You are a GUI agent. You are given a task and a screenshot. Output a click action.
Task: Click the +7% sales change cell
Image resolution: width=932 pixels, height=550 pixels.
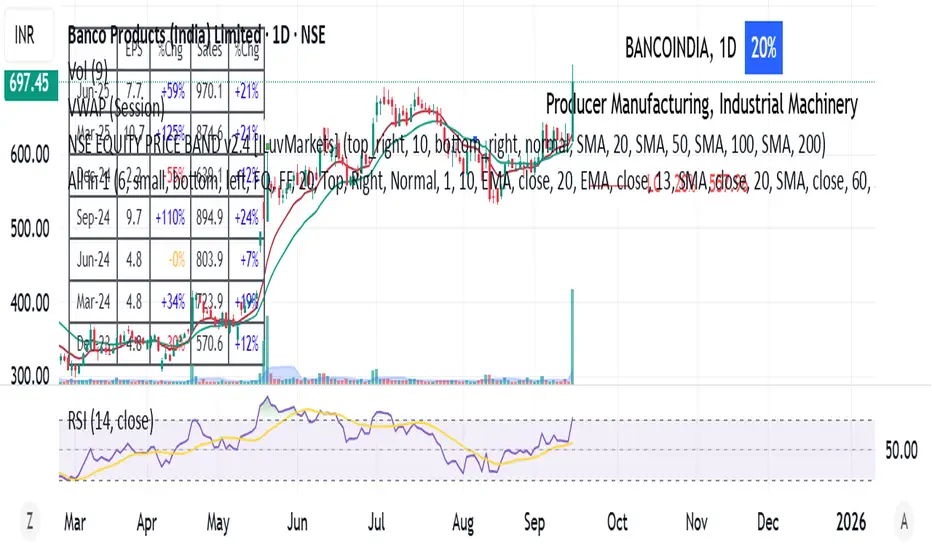(x=249, y=260)
